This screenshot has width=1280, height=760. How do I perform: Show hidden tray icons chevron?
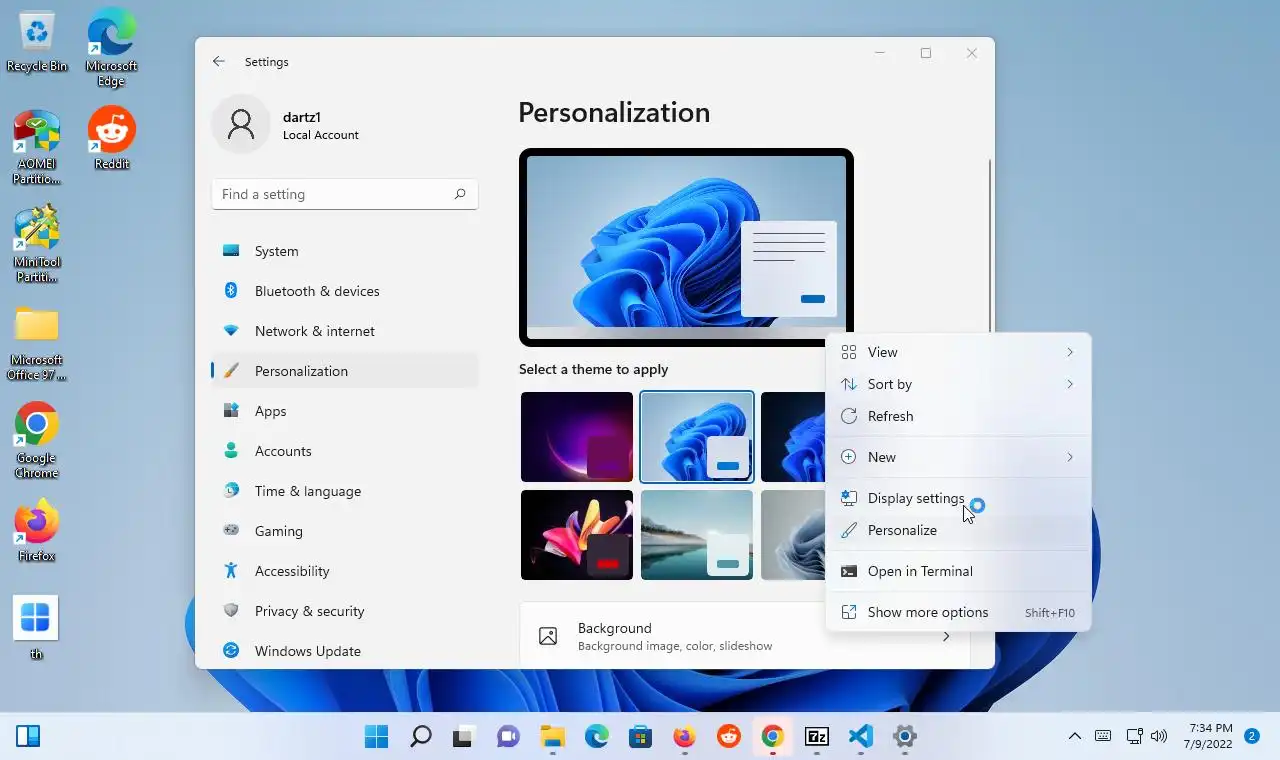click(1075, 737)
